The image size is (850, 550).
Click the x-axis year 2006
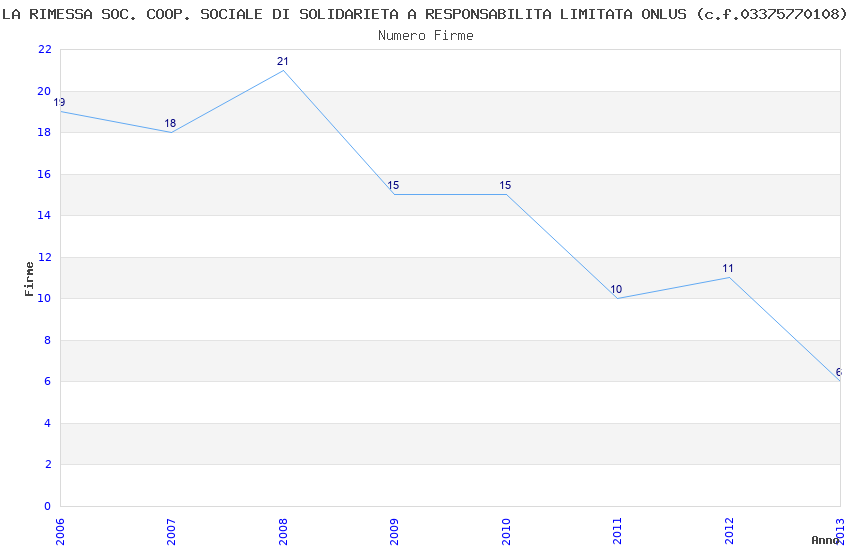point(60,531)
